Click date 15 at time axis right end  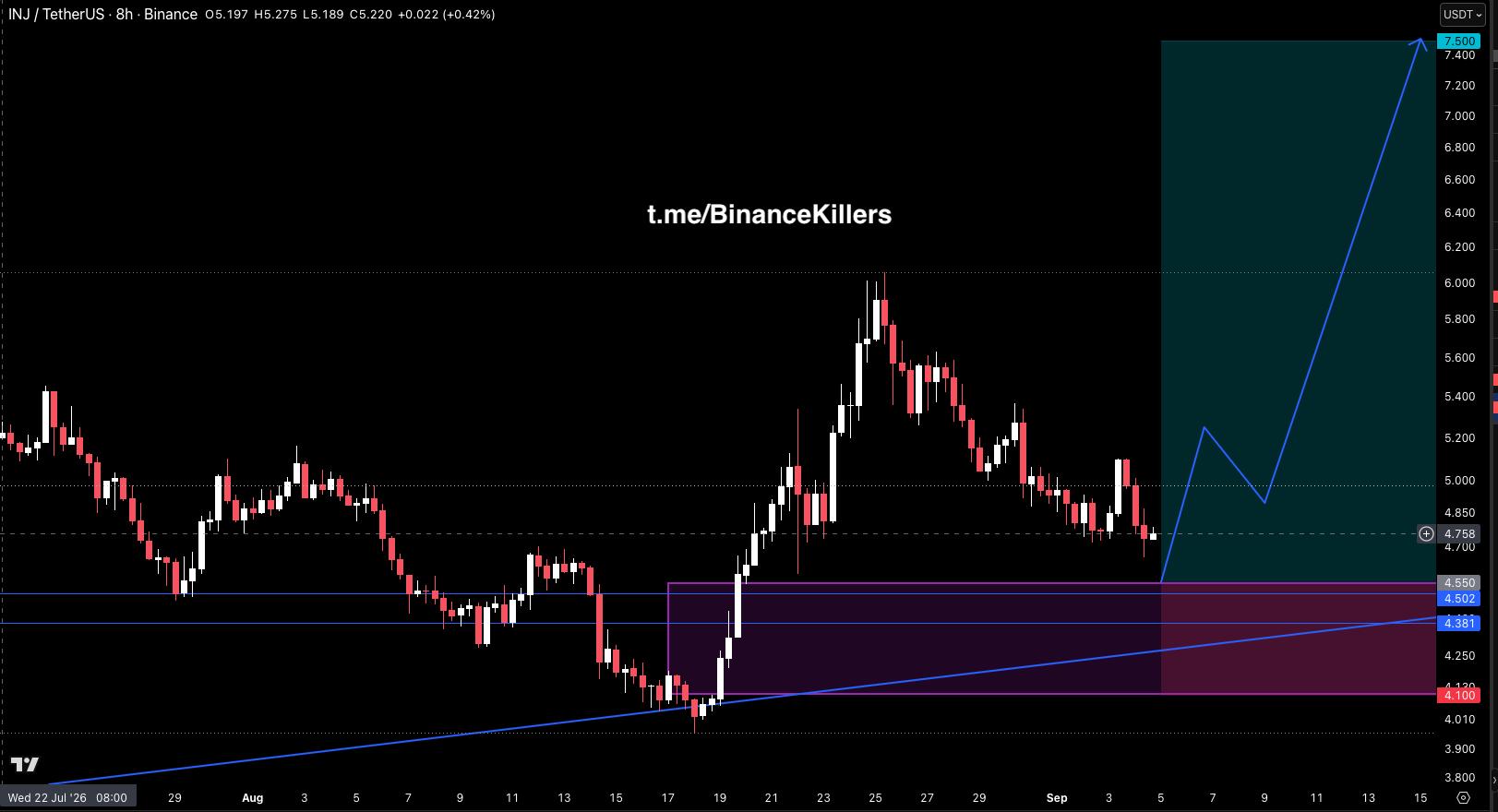(x=1420, y=797)
